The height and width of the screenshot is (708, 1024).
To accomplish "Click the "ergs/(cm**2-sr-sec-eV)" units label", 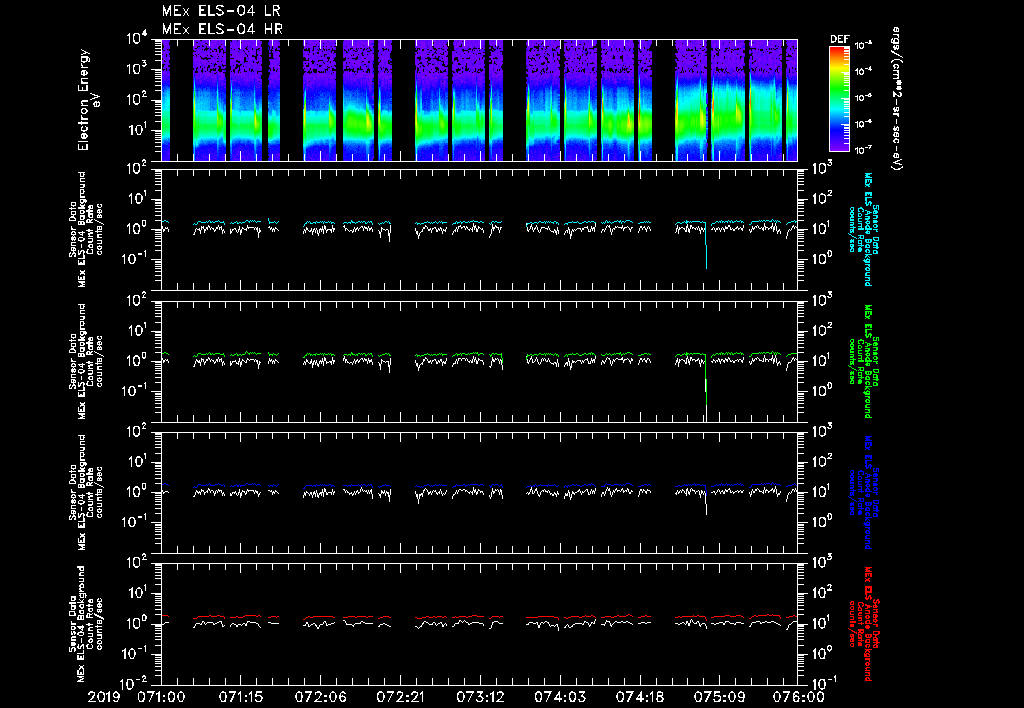I will 897,99.
